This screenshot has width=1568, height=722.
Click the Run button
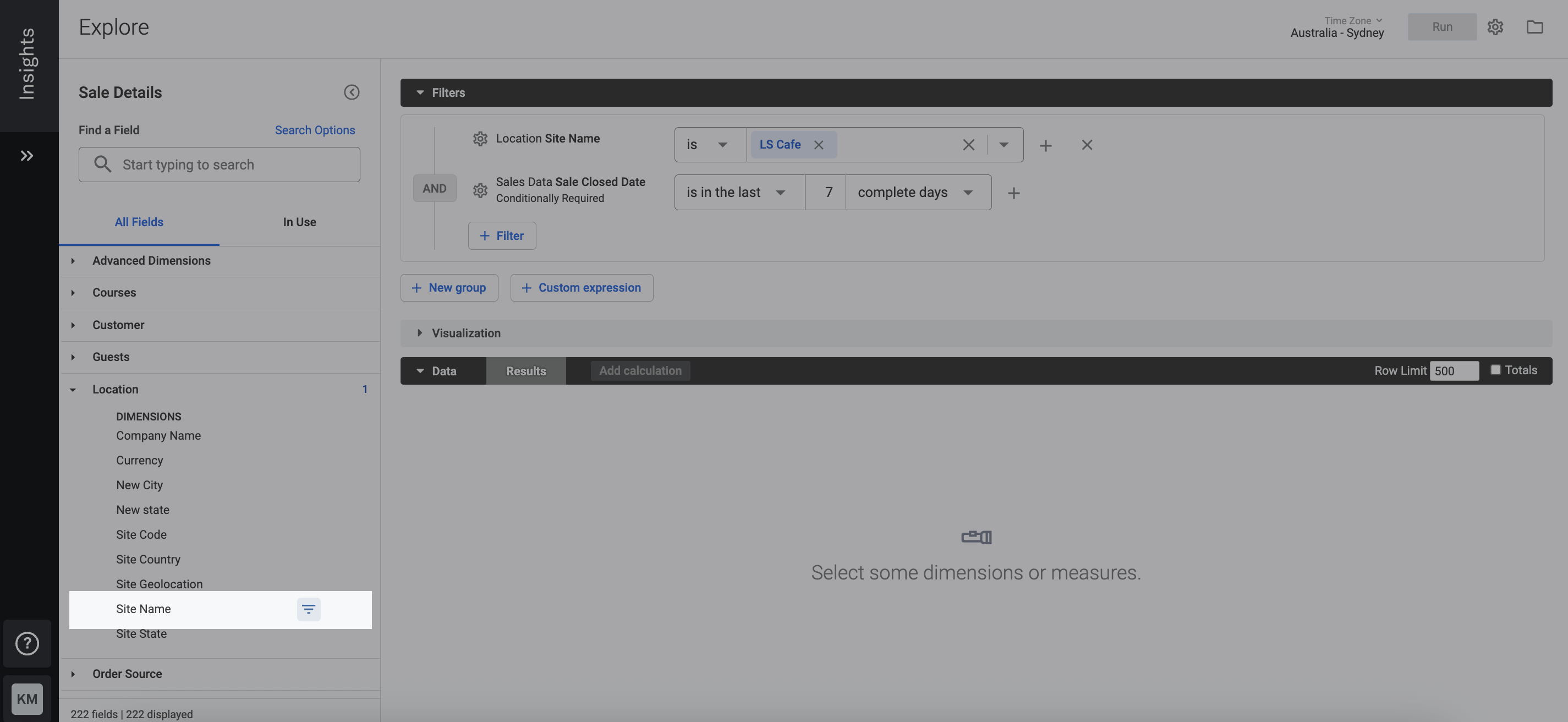click(1442, 27)
